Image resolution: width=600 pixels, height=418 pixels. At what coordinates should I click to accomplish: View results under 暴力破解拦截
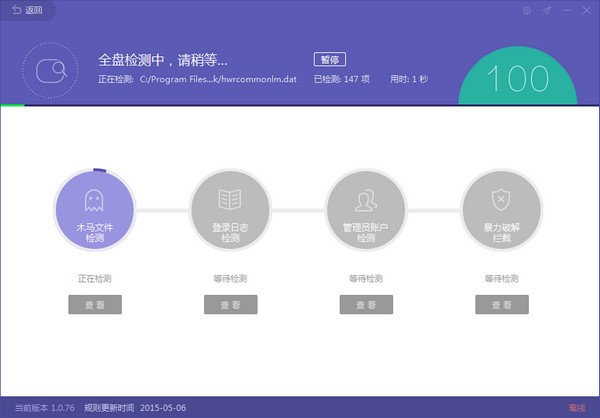pos(502,305)
